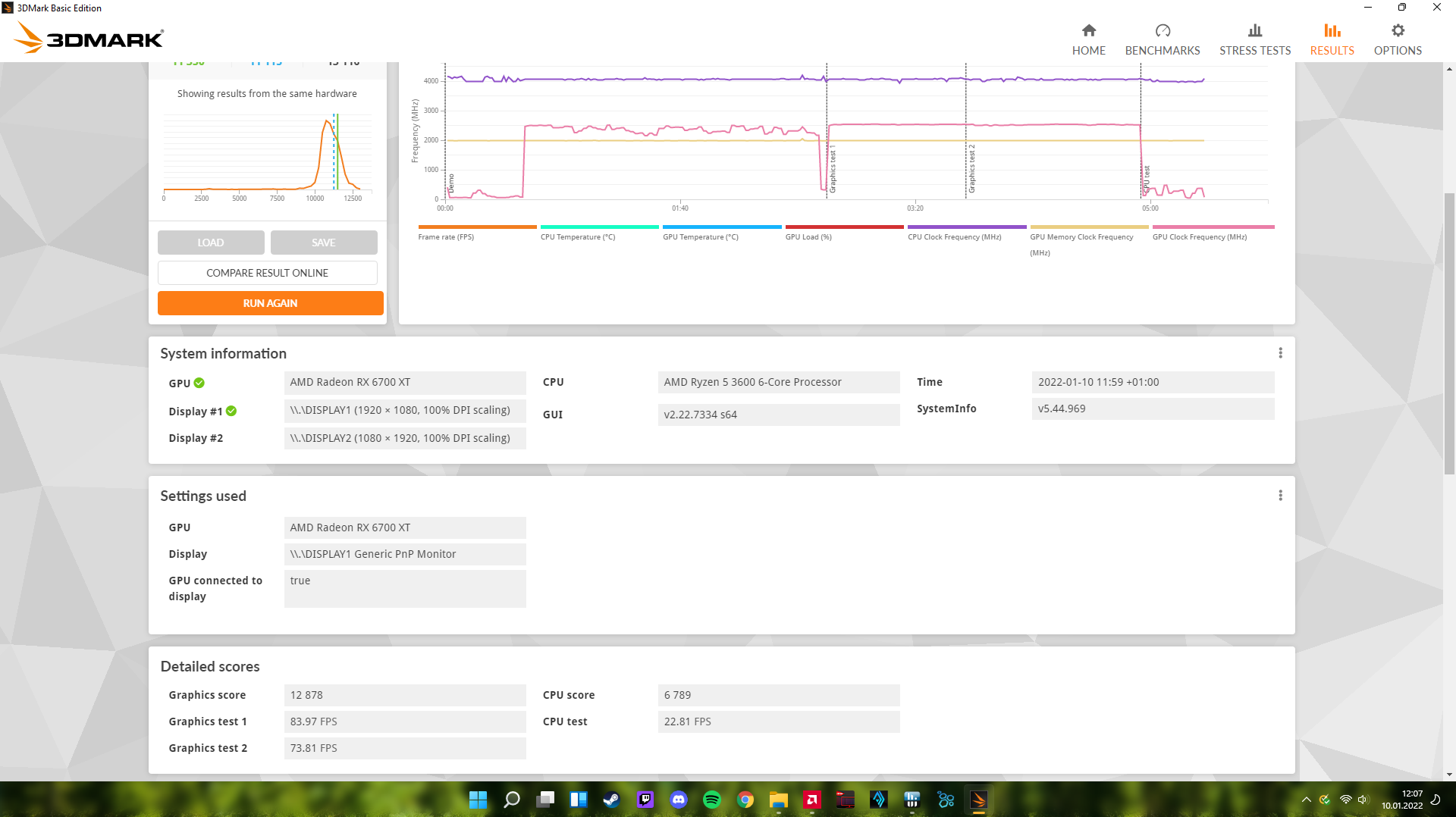The width and height of the screenshot is (1456, 817).
Task: Open the clock and date flyout
Action: click(x=1401, y=800)
